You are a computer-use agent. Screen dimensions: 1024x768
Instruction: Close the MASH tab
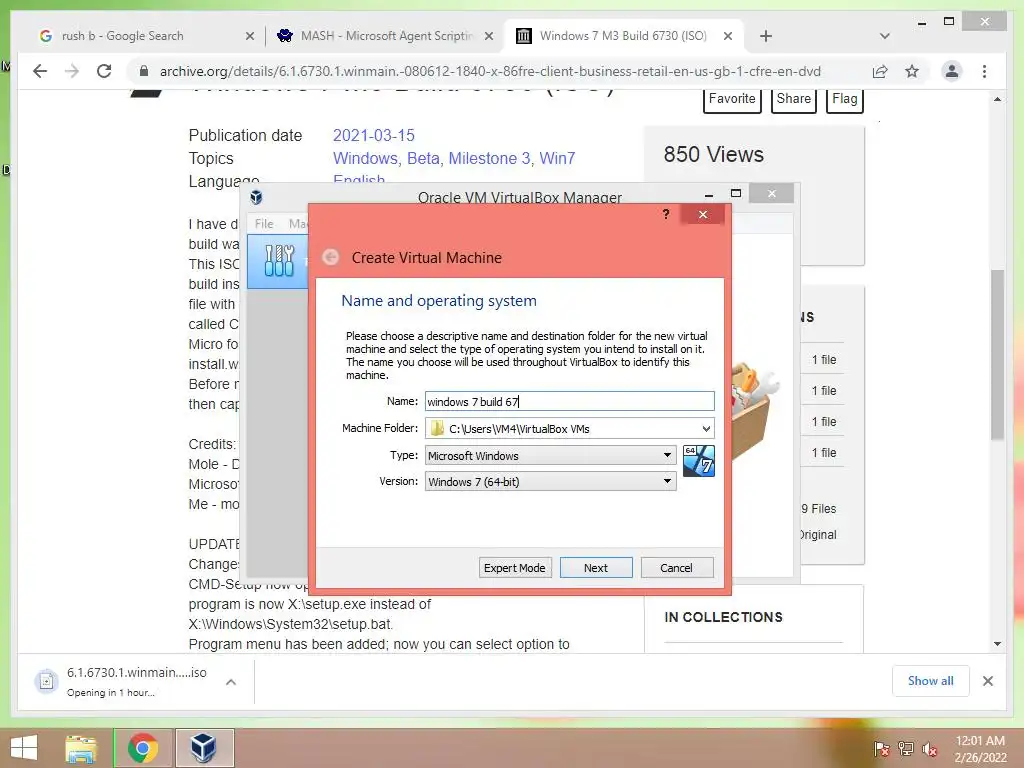(x=488, y=36)
